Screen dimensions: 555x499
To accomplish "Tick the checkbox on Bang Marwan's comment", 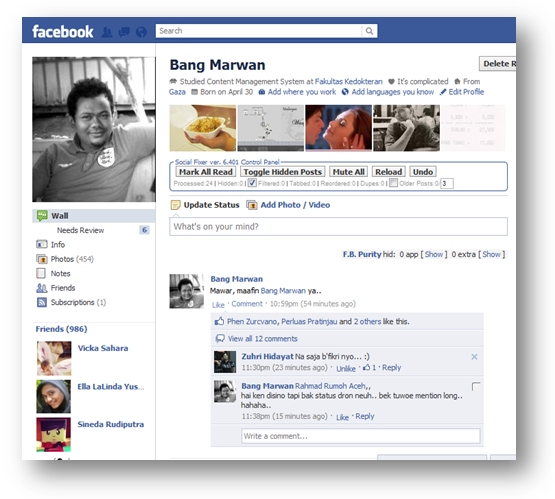I will (476, 386).
